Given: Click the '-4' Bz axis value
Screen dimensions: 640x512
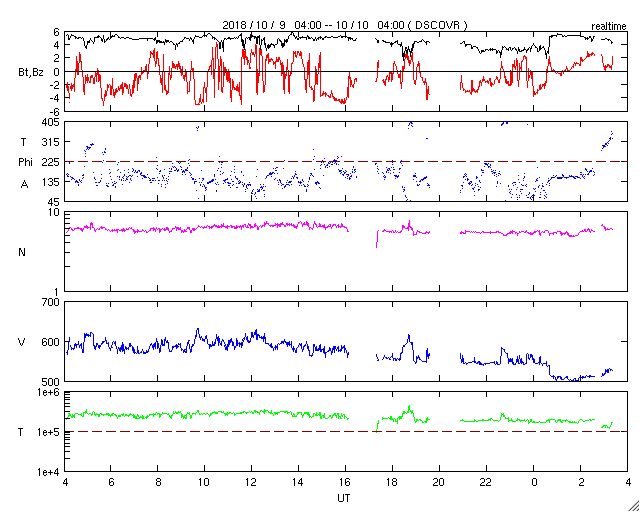Looking at the screenshot, I should coord(55,98).
